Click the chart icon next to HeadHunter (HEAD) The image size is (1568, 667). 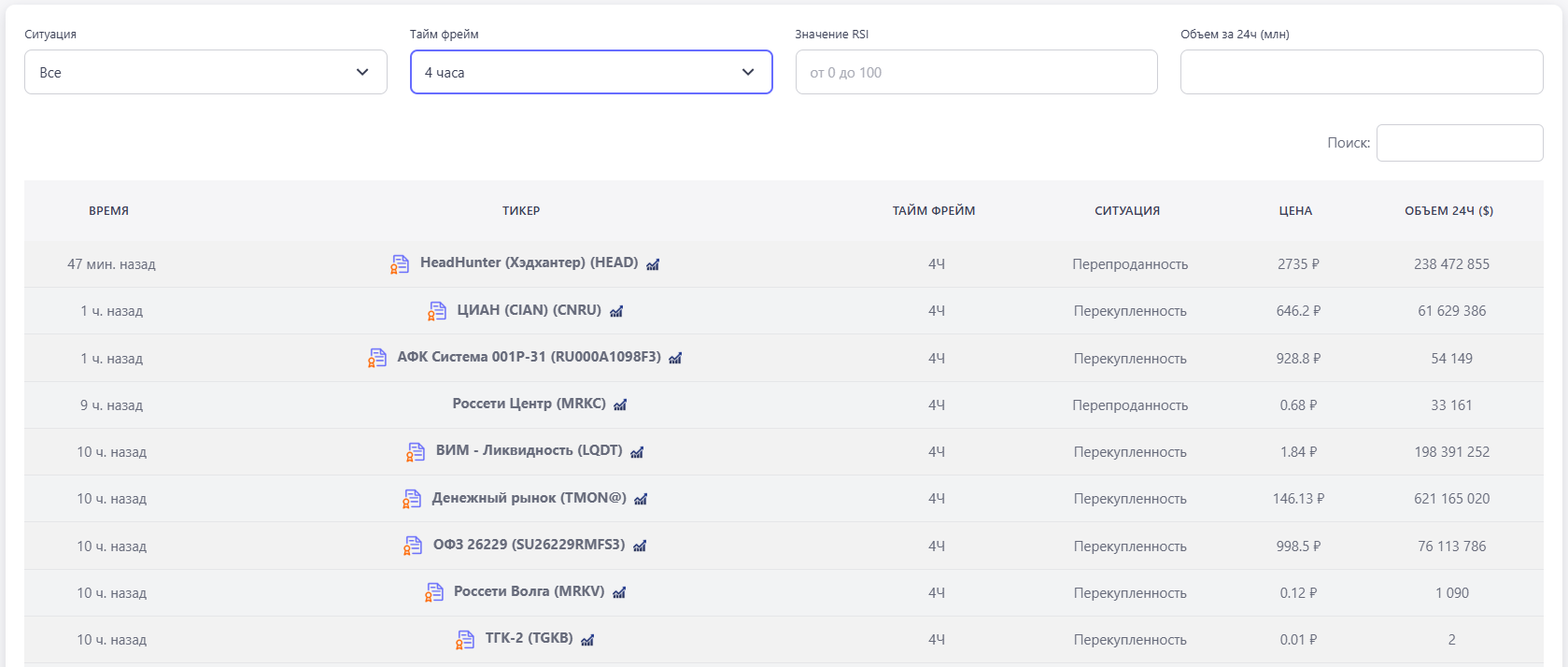coord(653,264)
